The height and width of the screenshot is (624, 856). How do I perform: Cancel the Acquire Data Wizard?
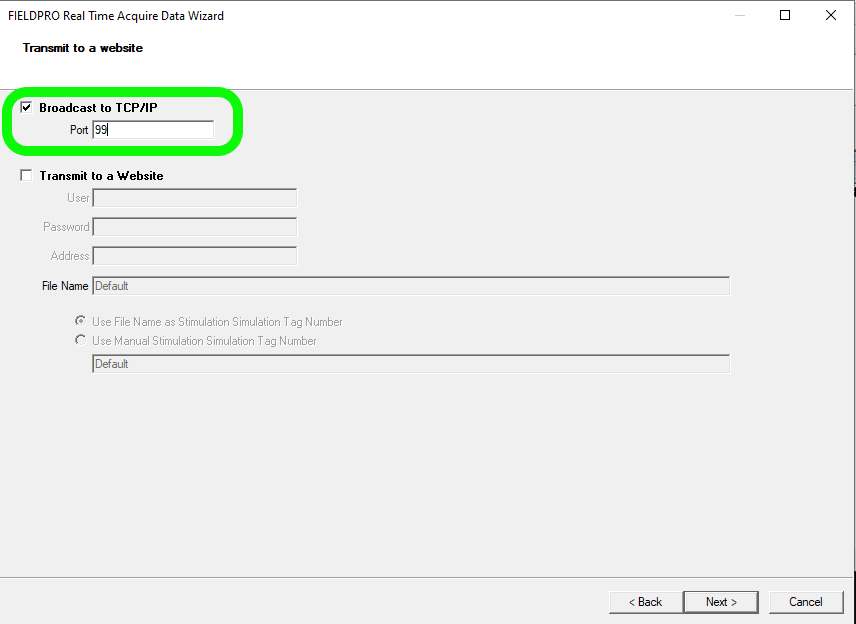pos(806,602)
